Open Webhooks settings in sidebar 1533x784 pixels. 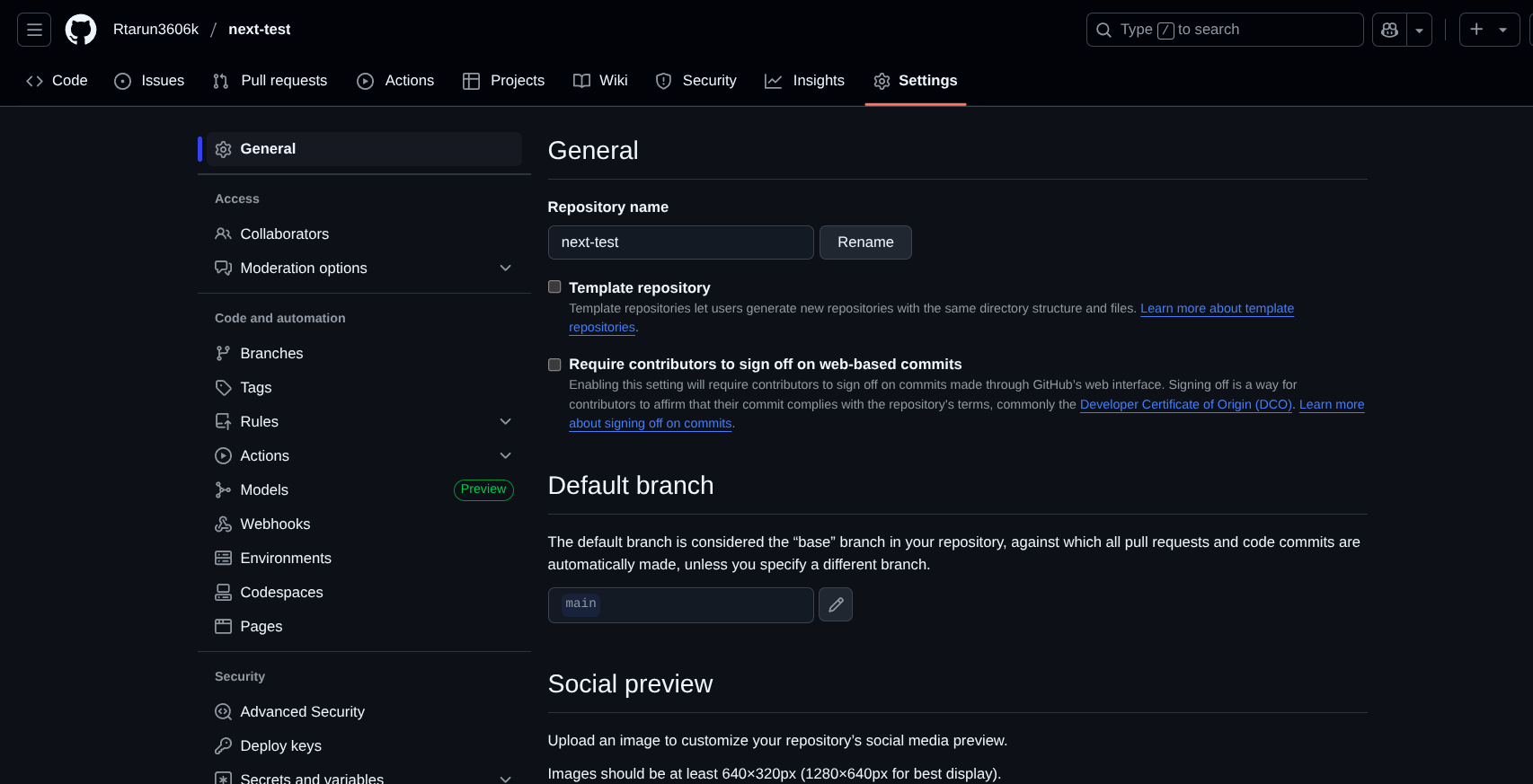(x=364, y=524)
